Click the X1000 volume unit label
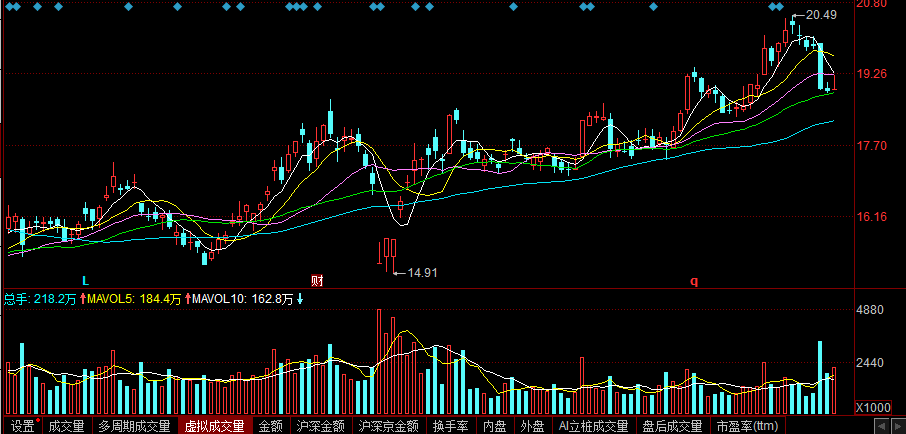 click(x=872, y=407)
